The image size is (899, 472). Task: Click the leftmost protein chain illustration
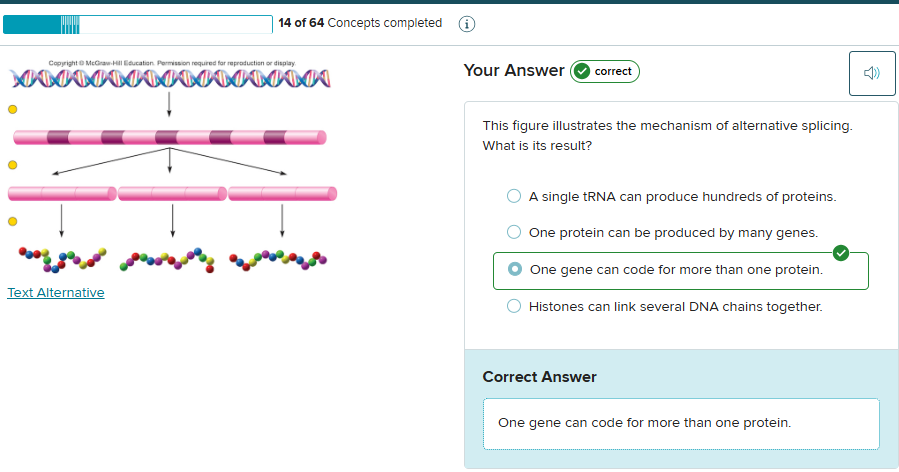[61, 261]
